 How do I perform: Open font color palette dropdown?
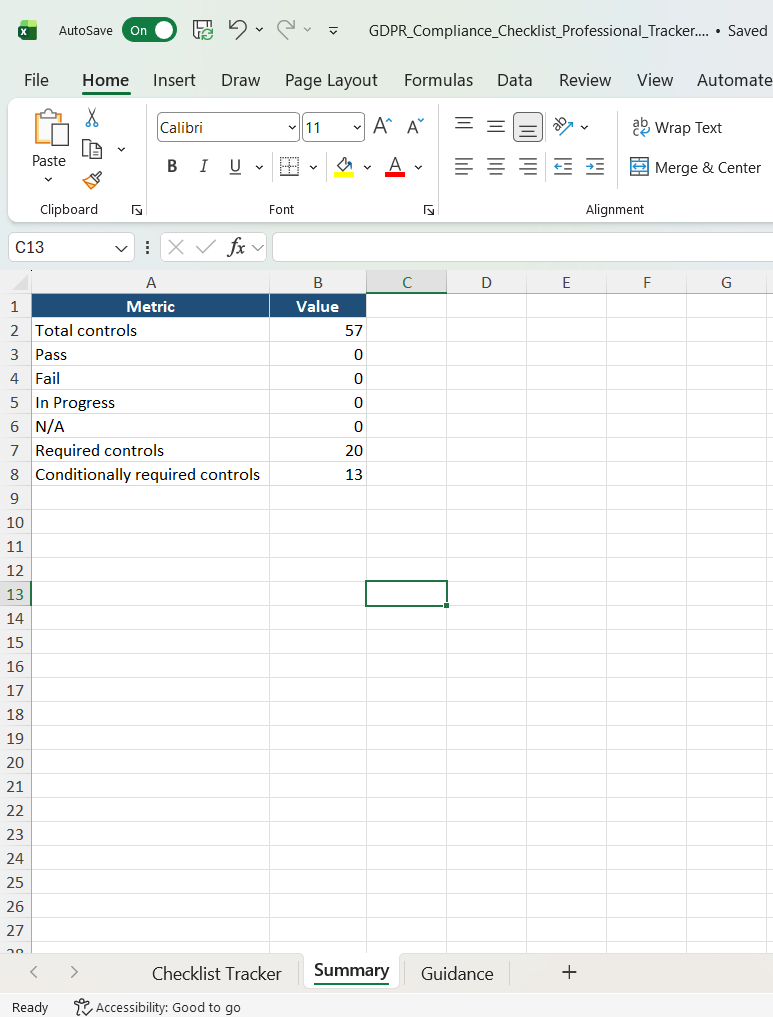(x=418, y=167)
